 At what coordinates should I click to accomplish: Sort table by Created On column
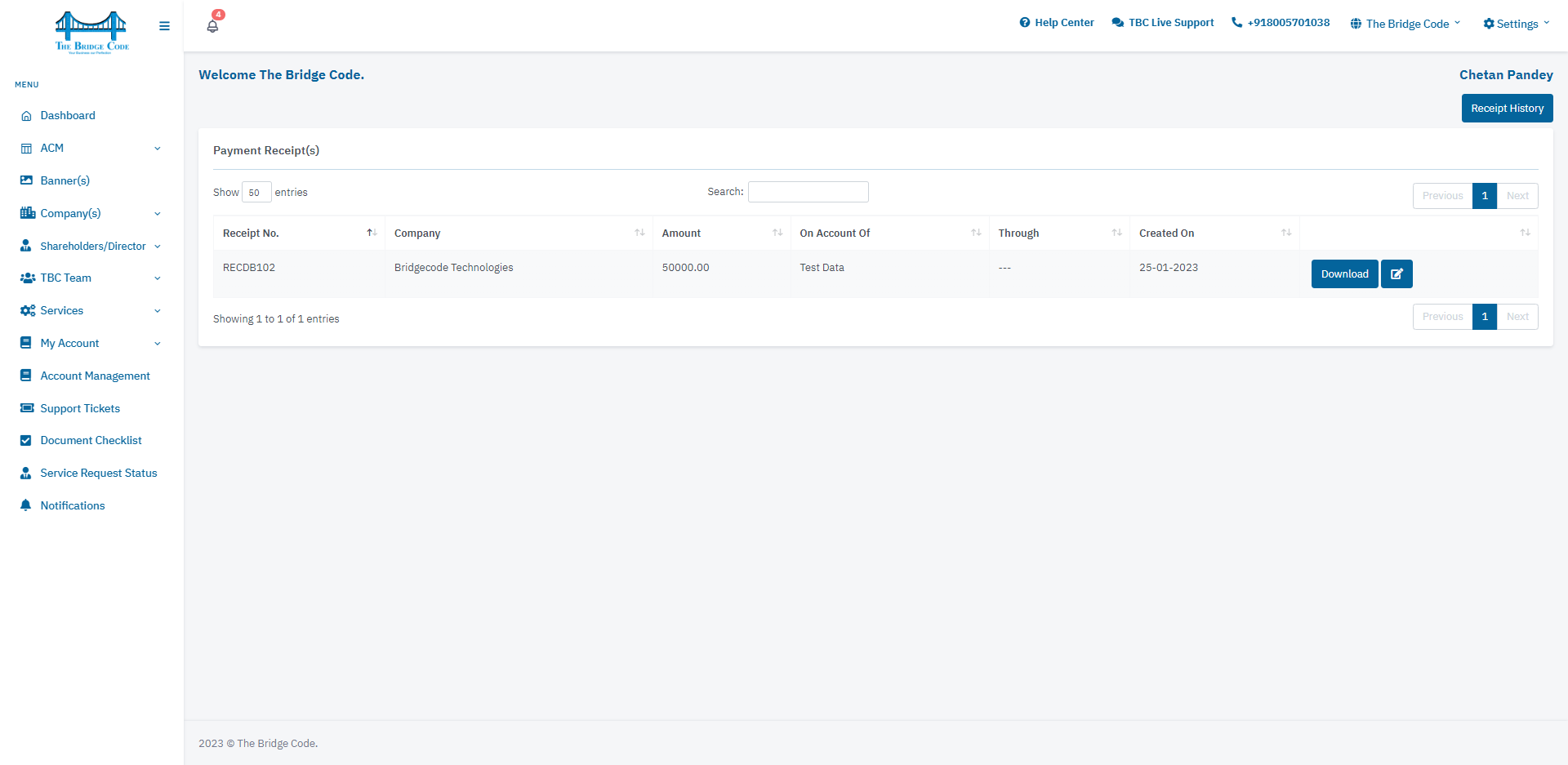point(1214,234)
